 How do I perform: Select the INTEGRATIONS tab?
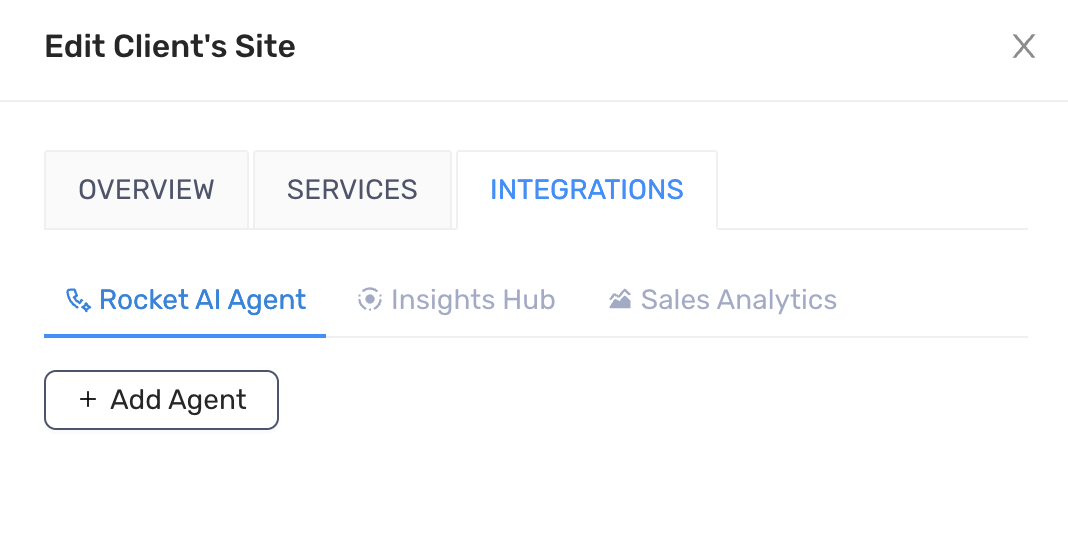click(x=586, y=190)
